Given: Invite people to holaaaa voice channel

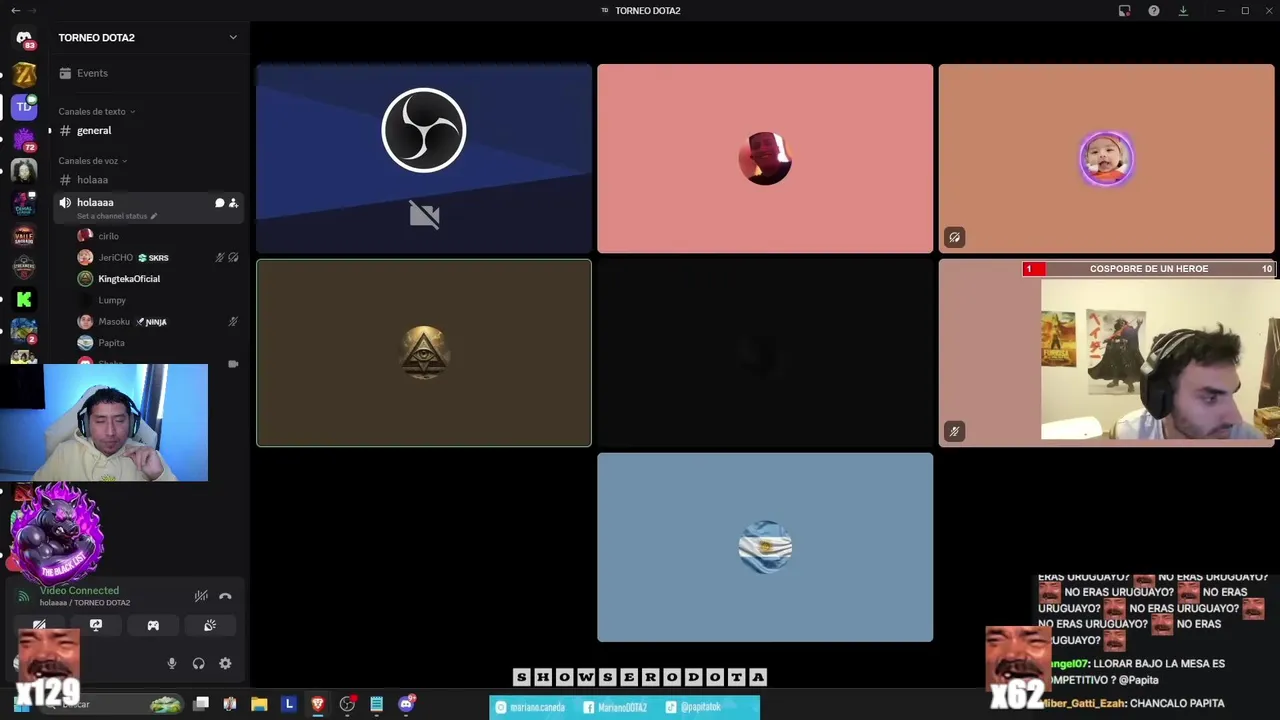Looking at the screenshot, I should [233, 203].
